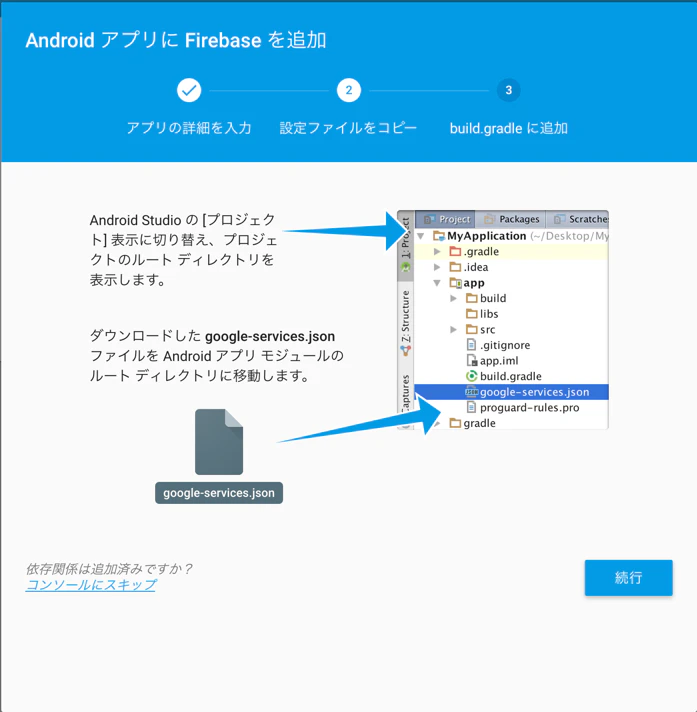Viewport: 697px width, 712px height.
Task: Click the Structure side tab icon
Action: (405, 351)
